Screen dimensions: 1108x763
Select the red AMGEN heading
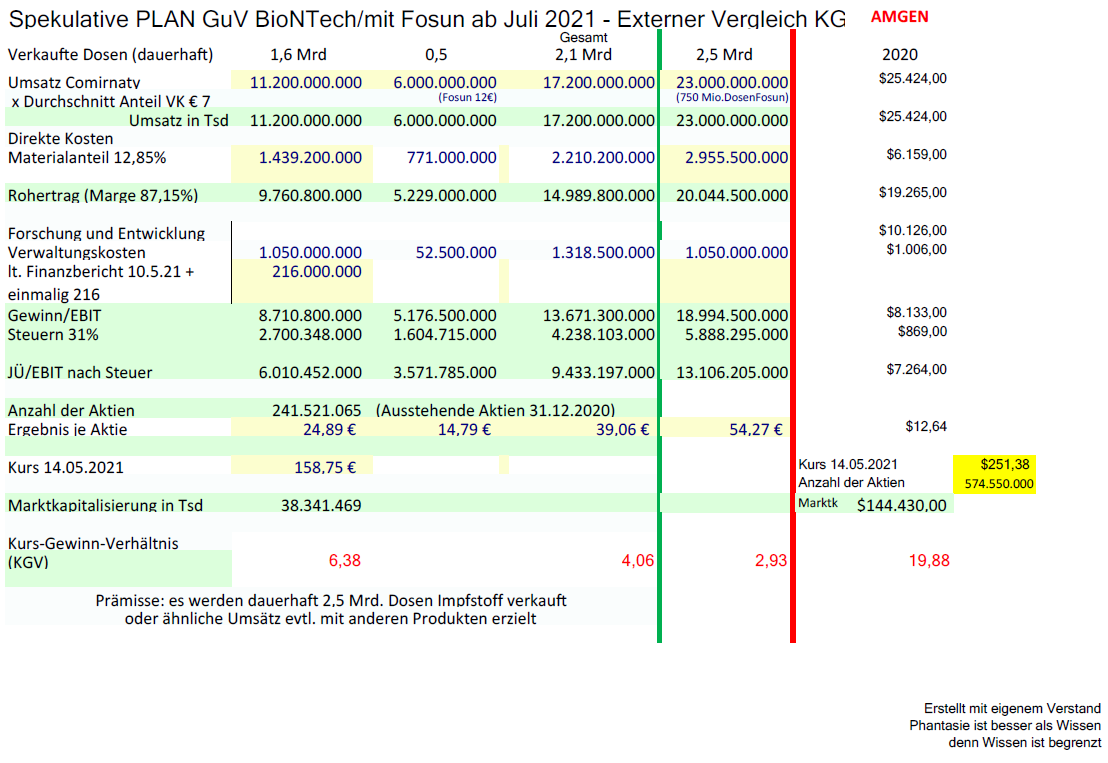point(900,17)
